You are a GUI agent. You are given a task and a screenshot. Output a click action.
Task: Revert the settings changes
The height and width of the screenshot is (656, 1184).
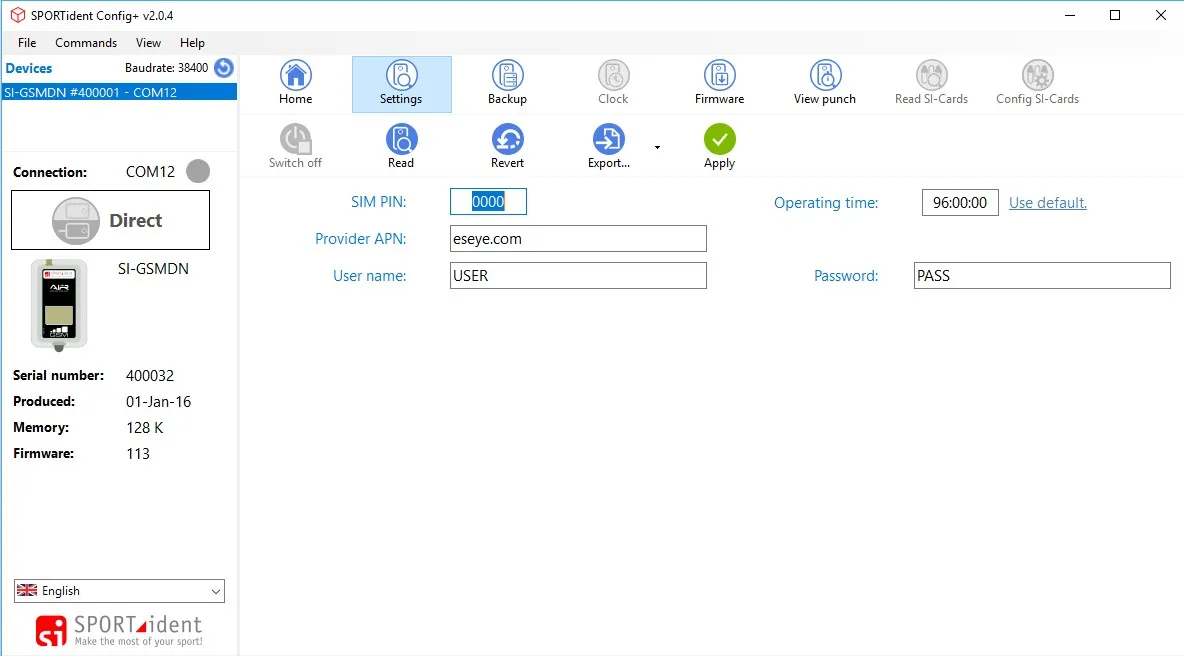point(507,146)
